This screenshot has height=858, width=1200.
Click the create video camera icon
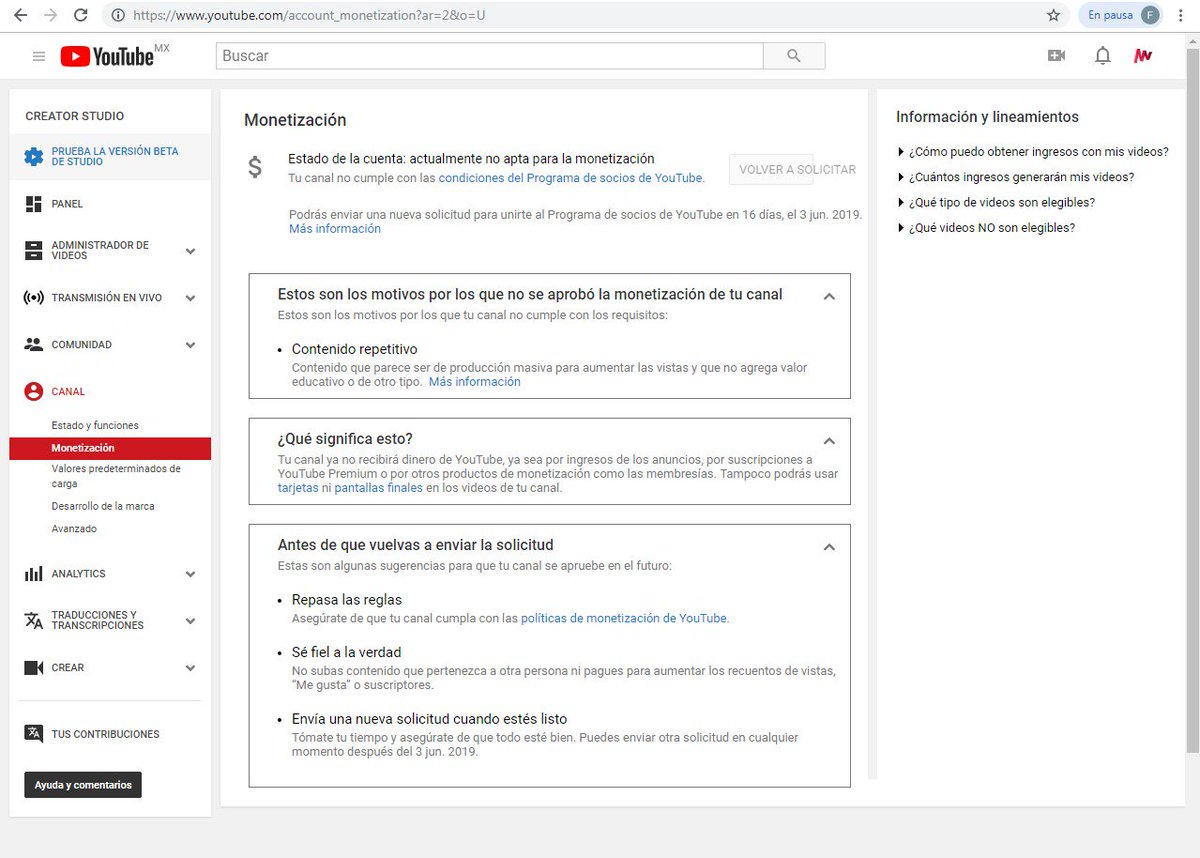coord(1056,56)
